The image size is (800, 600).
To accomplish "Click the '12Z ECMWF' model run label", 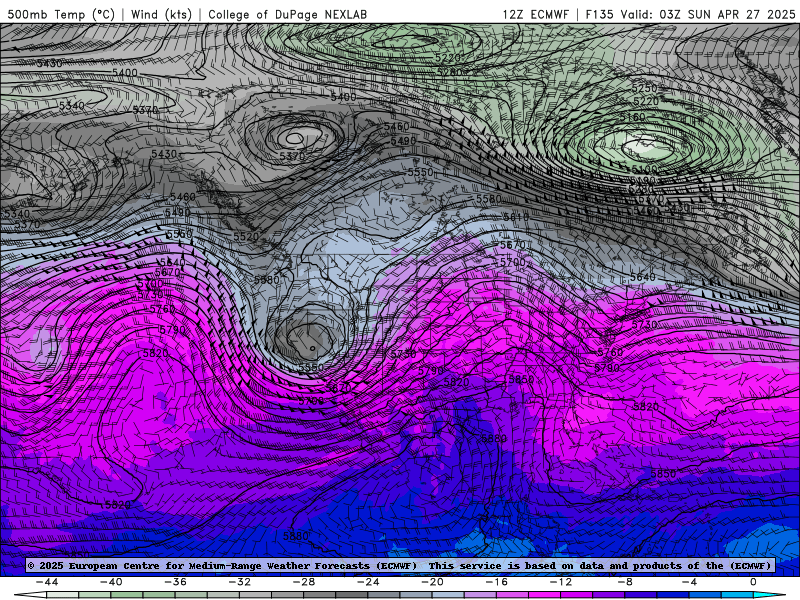I will tap(535, 14).
